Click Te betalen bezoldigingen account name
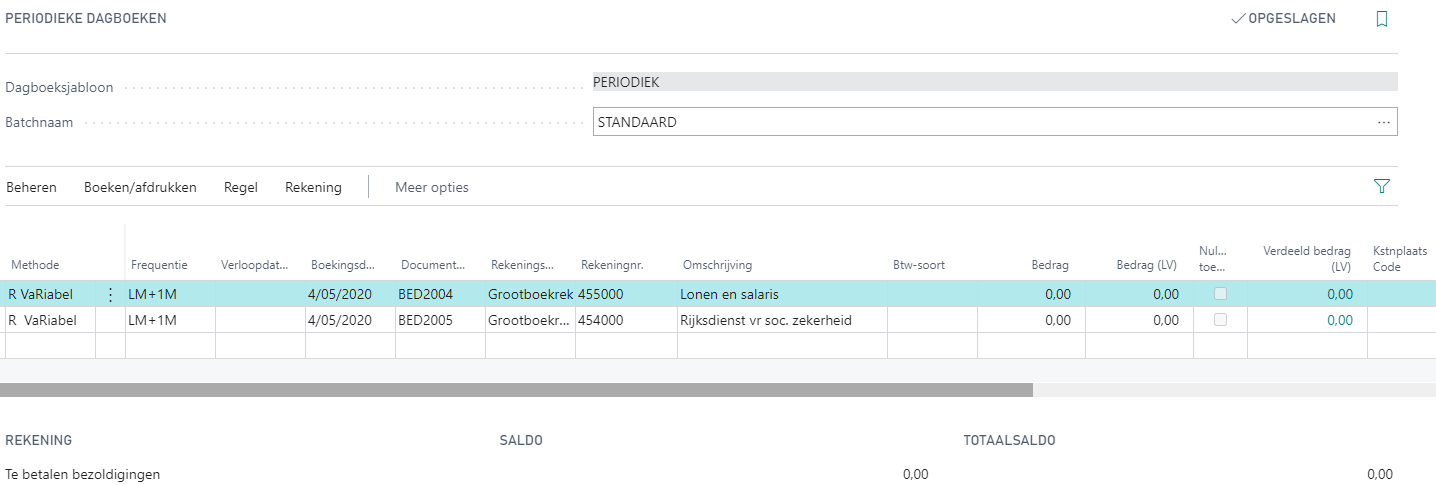Viewport: 1436px width, 485px height. [83, 474]
